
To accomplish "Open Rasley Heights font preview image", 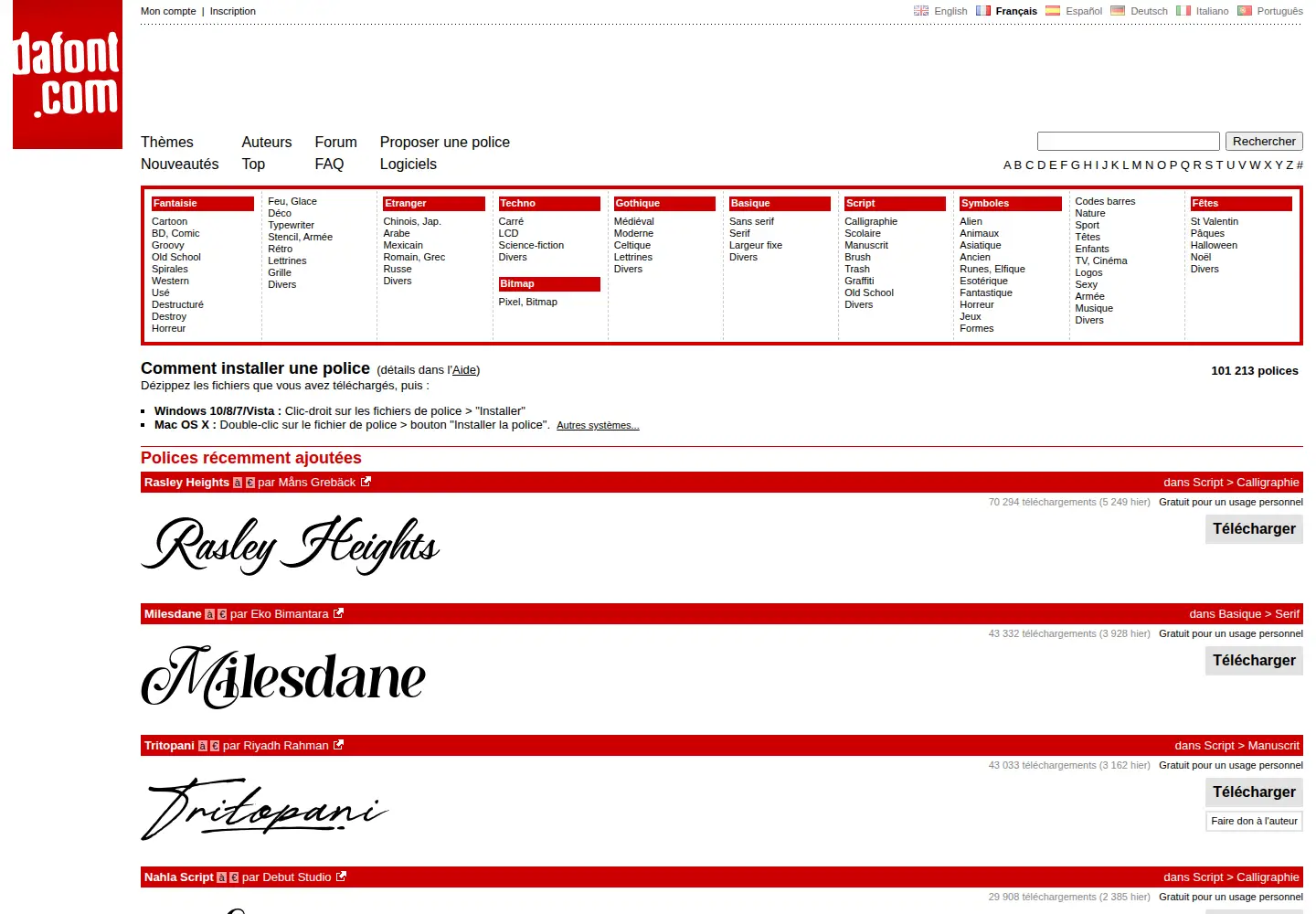I will tap(291, 546).
